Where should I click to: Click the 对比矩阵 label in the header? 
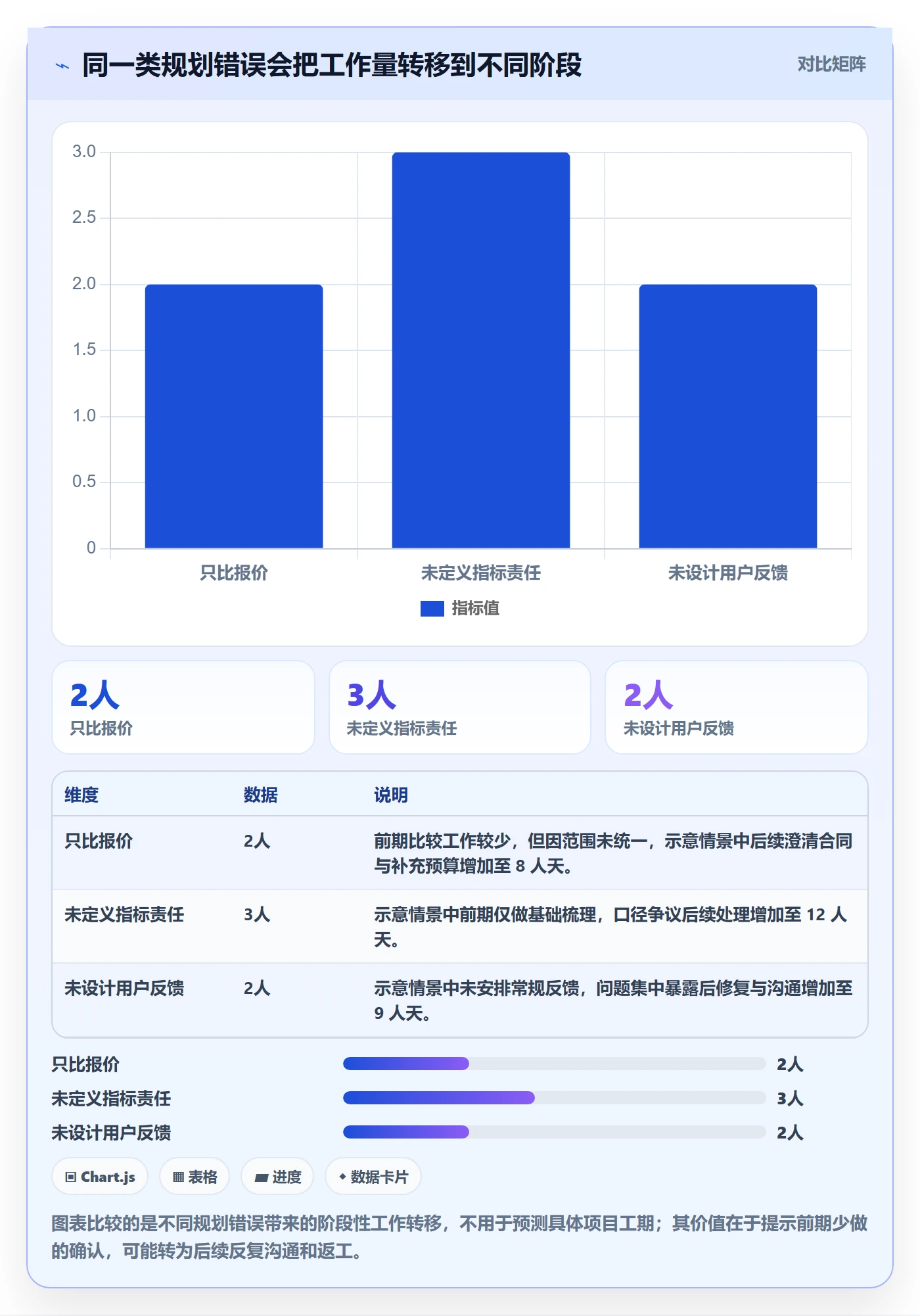point(831,64)
